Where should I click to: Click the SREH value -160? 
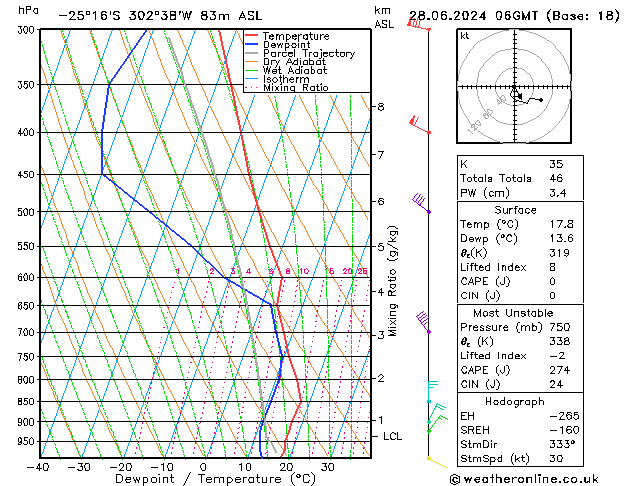[564, 430]
